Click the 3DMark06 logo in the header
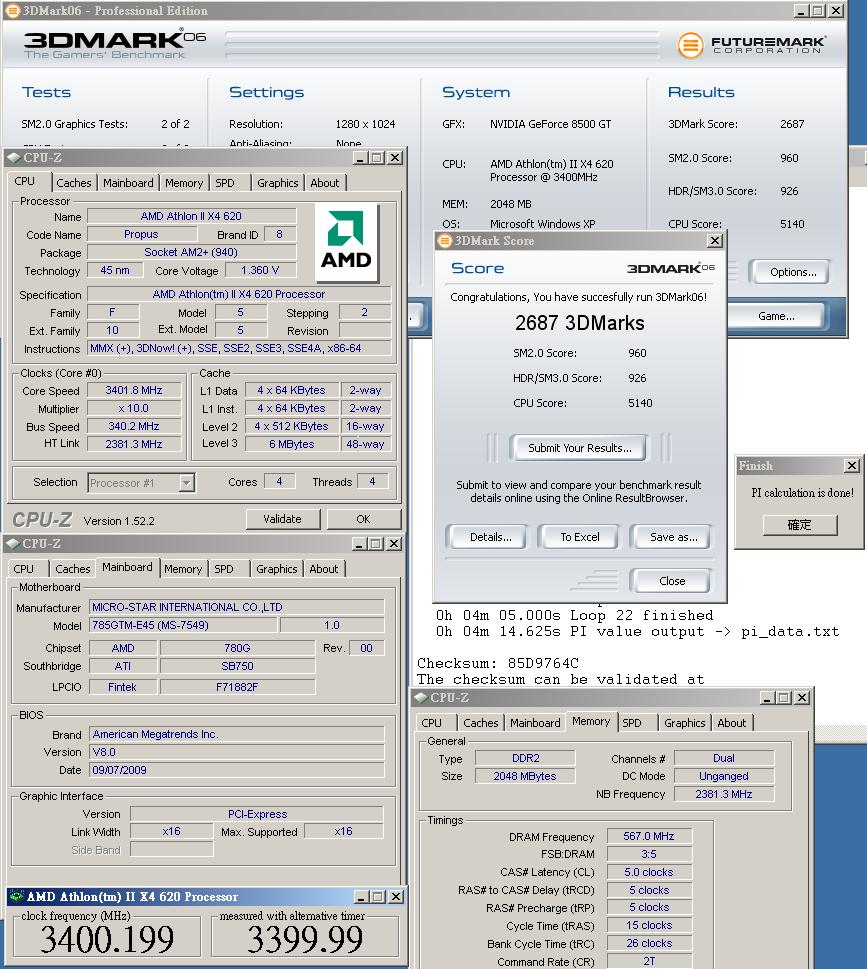Screen dimensions: 867x969 point(107,44)
